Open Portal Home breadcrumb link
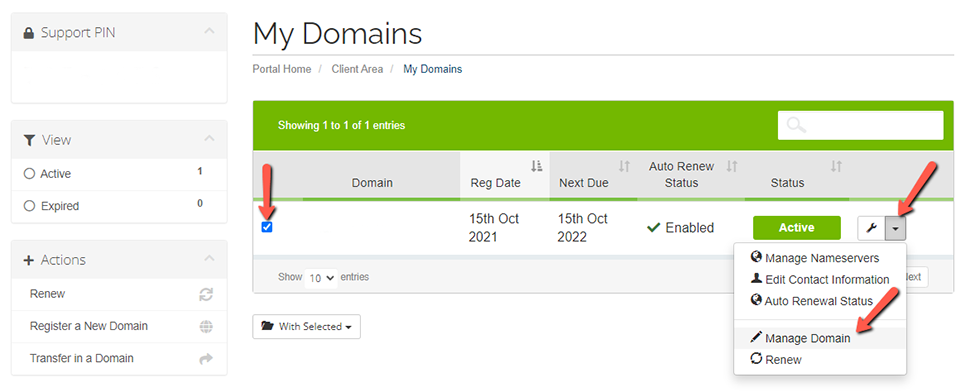This screenshot has width=970, height=392. (282, 69)
